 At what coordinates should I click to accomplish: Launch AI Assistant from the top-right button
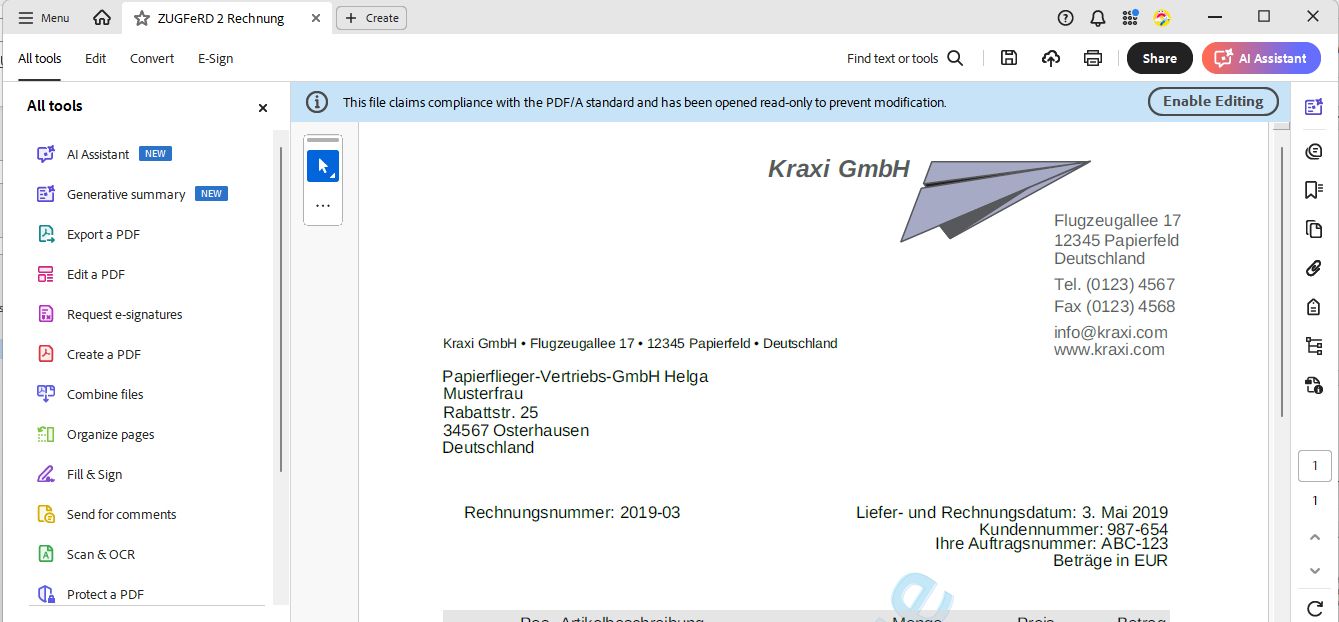[x=1261, y=58]
